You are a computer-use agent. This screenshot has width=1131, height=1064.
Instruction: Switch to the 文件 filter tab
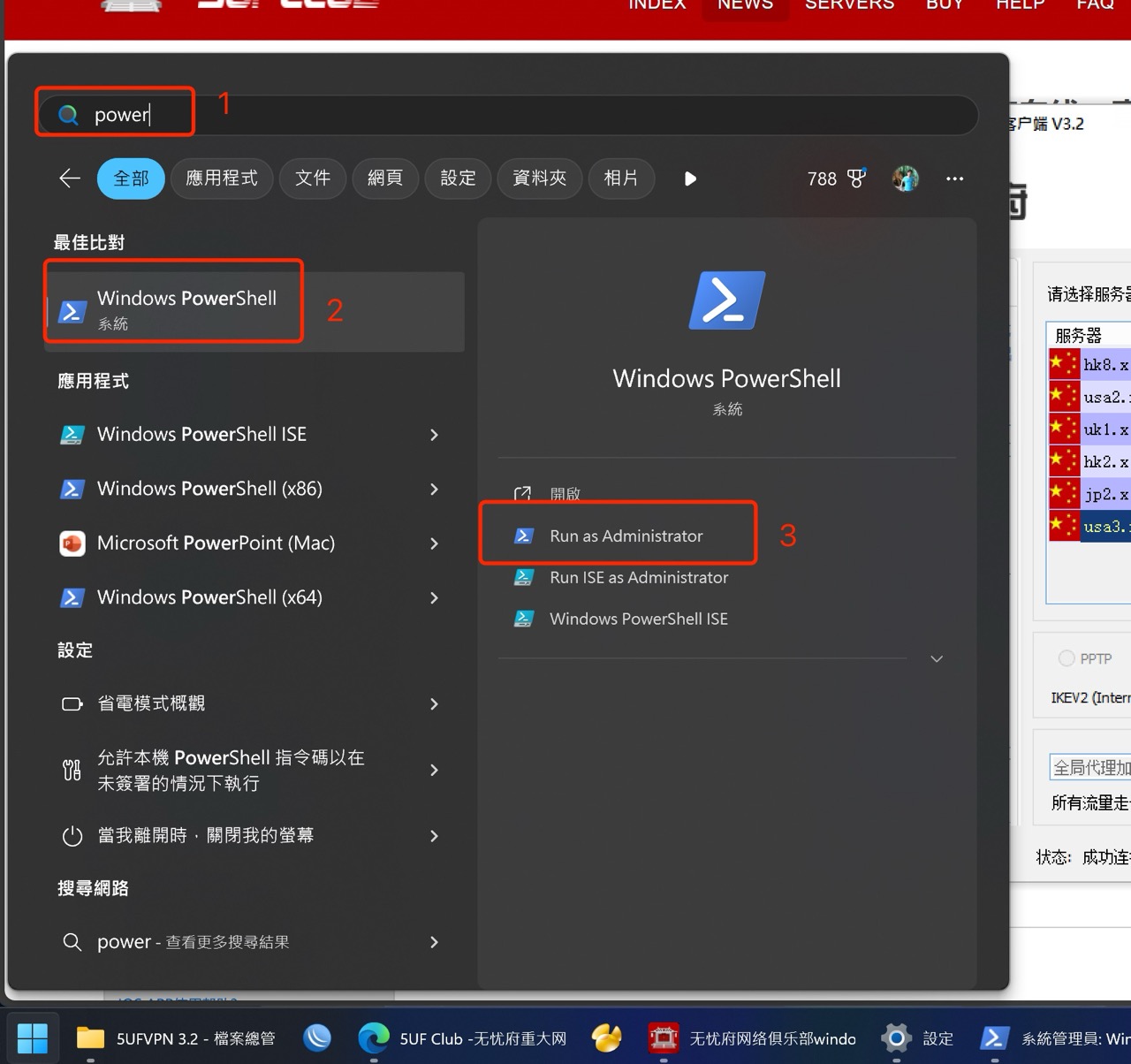313,179
